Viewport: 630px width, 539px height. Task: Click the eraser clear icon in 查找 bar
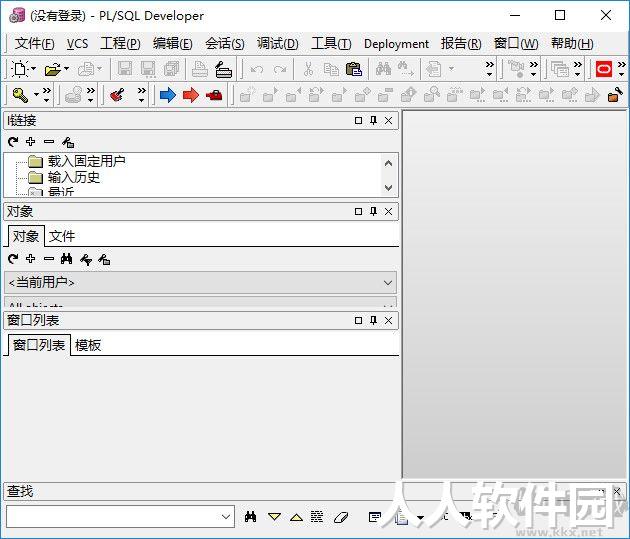click(x=341, y=517)
